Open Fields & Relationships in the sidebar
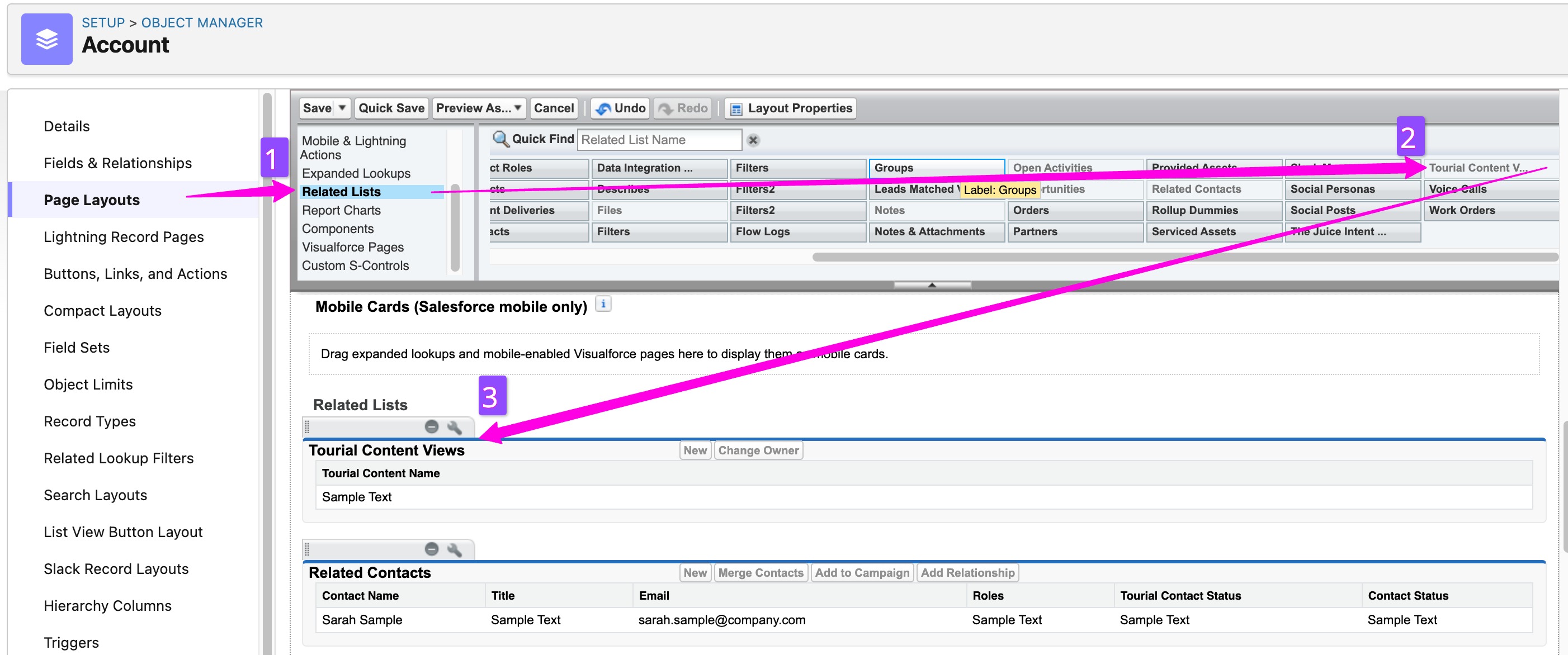Viewport: 1568px width, 655px height. (x=117, y=163)
